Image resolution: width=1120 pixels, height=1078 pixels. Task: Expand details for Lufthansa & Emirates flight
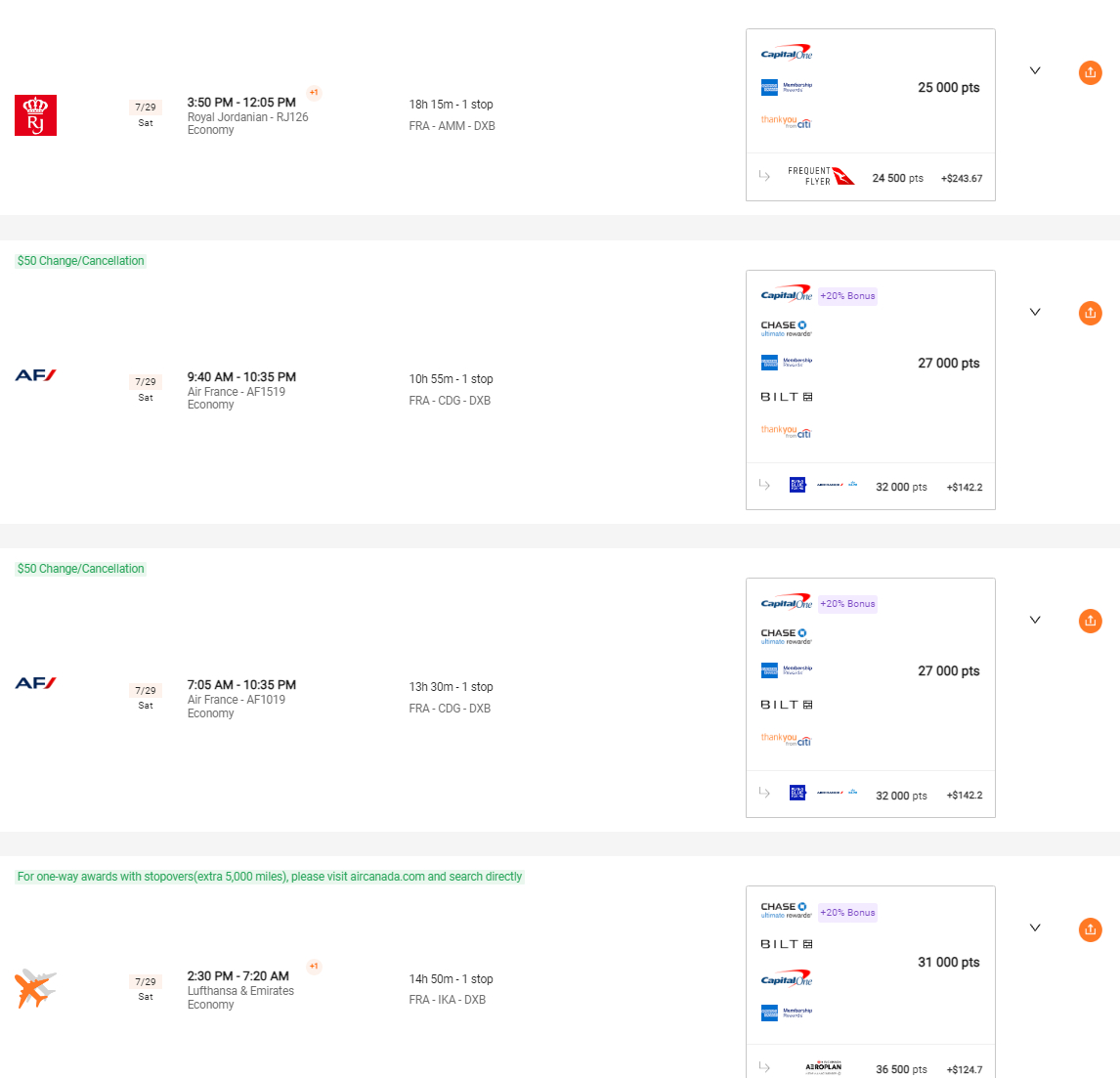[1035, 928]
